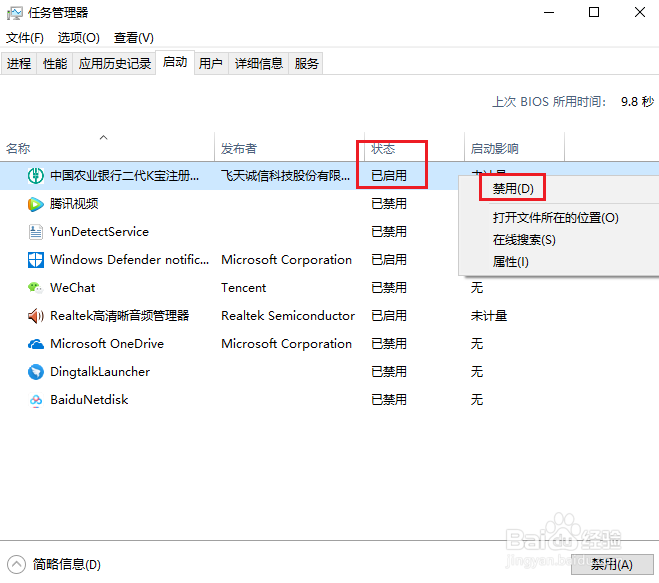Click Microsoft Corporation publisher in Defender row
Image resolution: width=659 pixels, height=583 pixels.
pos(286,260)
